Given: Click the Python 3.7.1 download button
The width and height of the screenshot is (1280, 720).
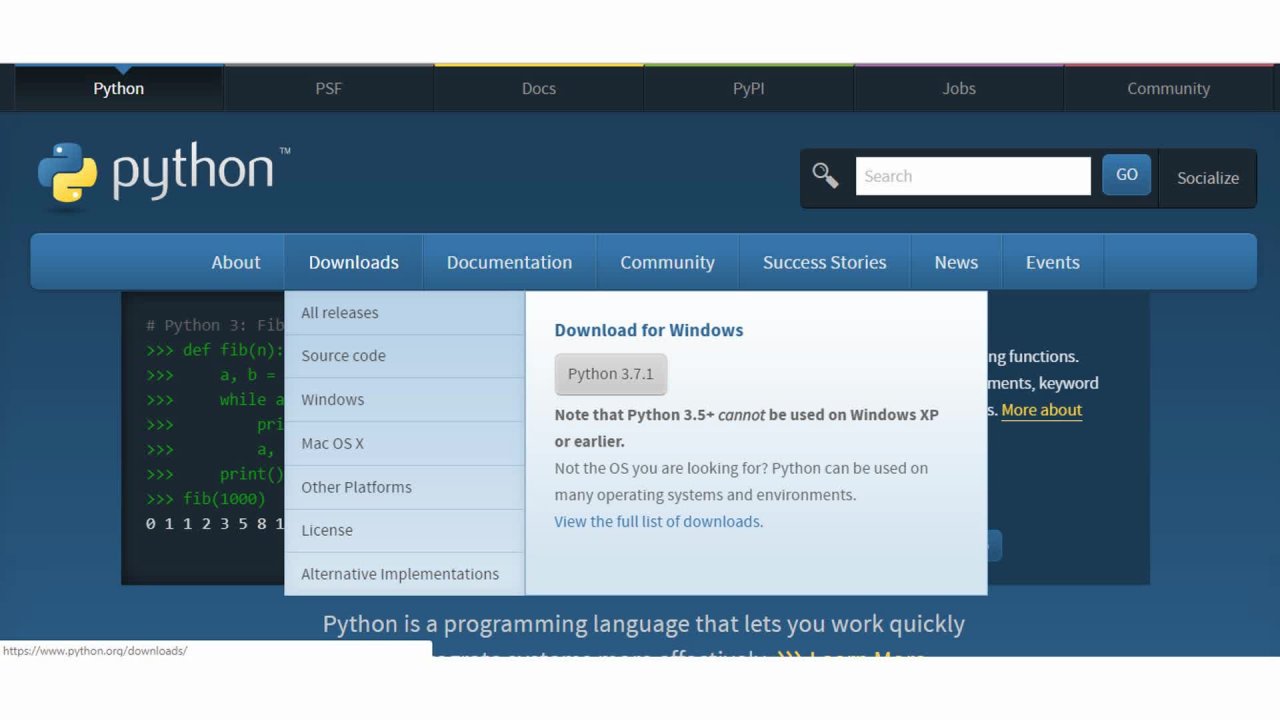Looking at the screenshot, I should 611,374.
